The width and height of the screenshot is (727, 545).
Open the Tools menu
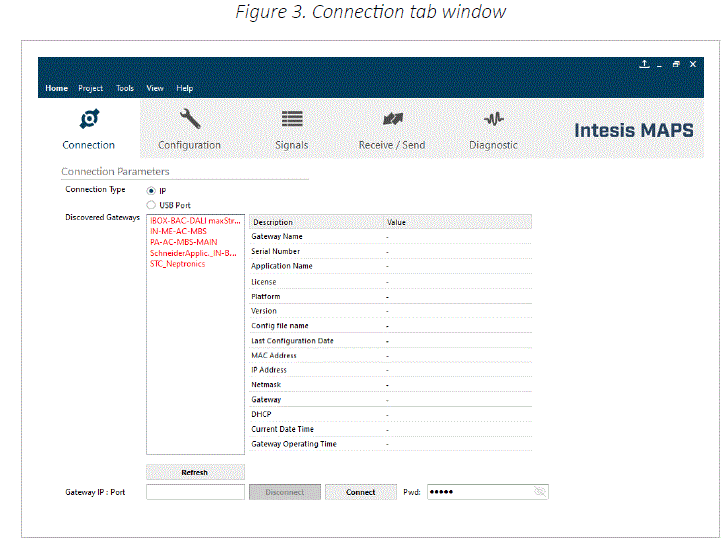pos(125,88)
